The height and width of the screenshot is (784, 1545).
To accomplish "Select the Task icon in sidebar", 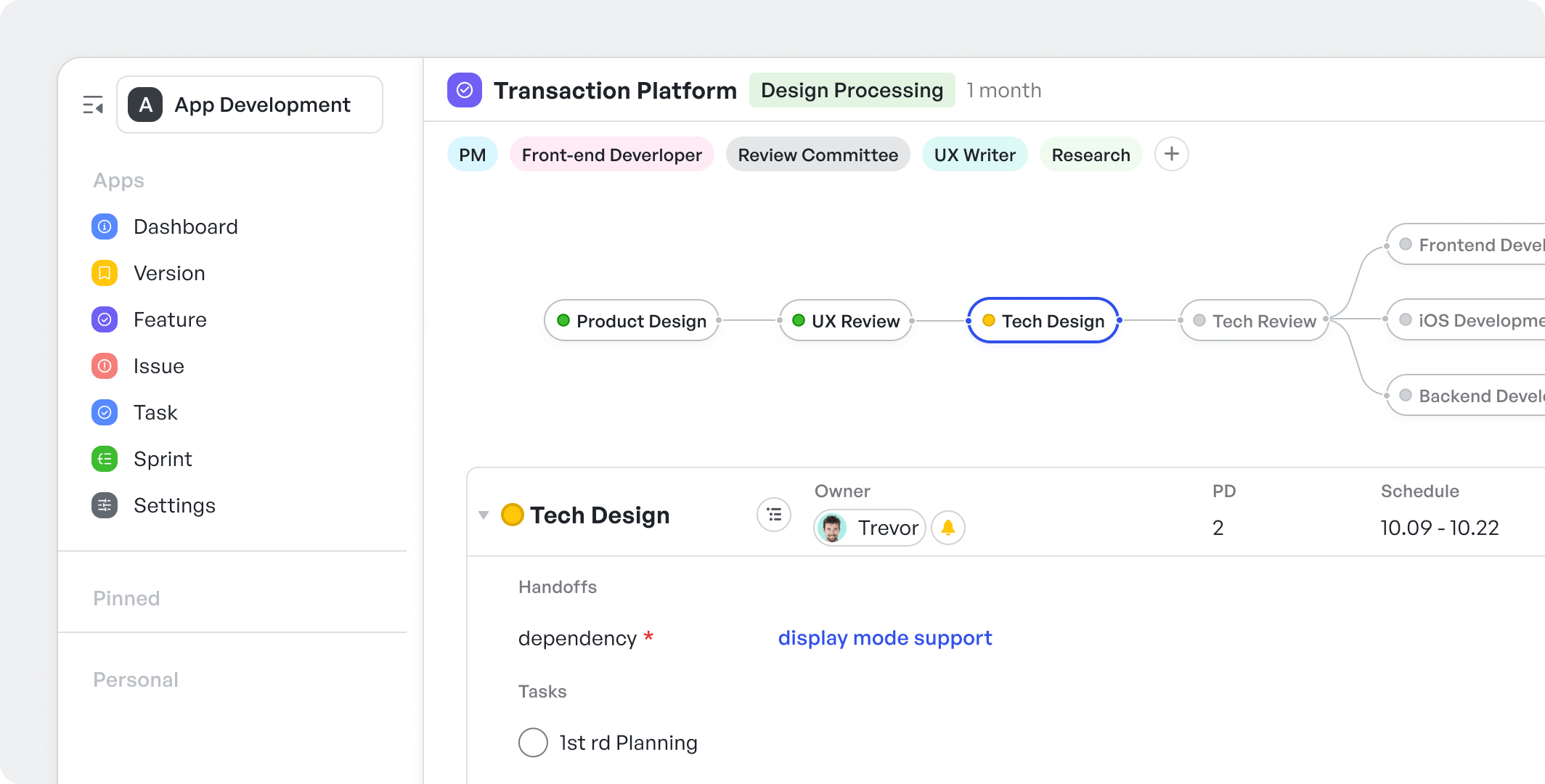I will [103, 411].
